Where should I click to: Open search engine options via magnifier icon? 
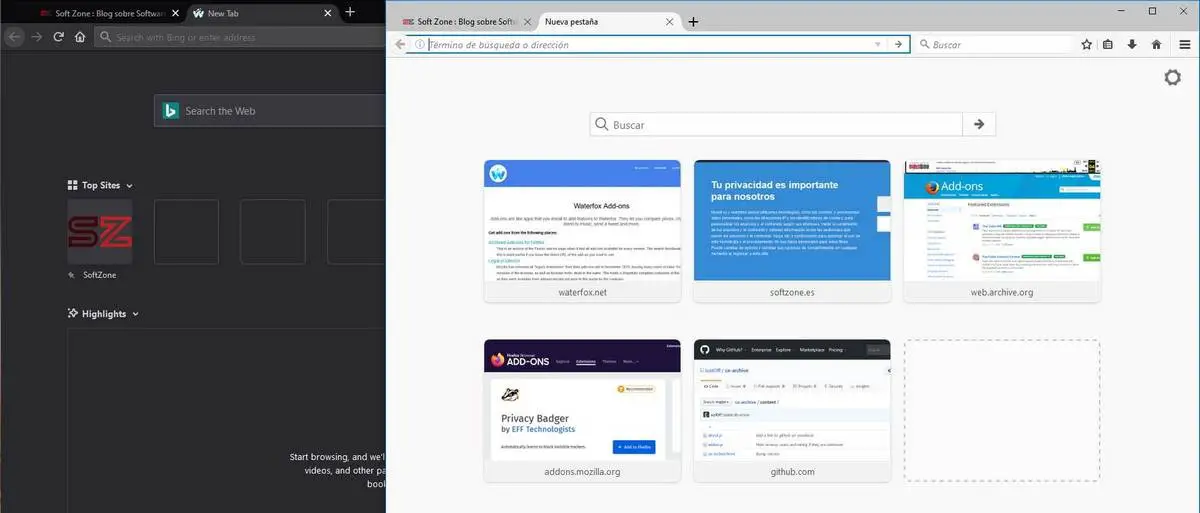925,44
